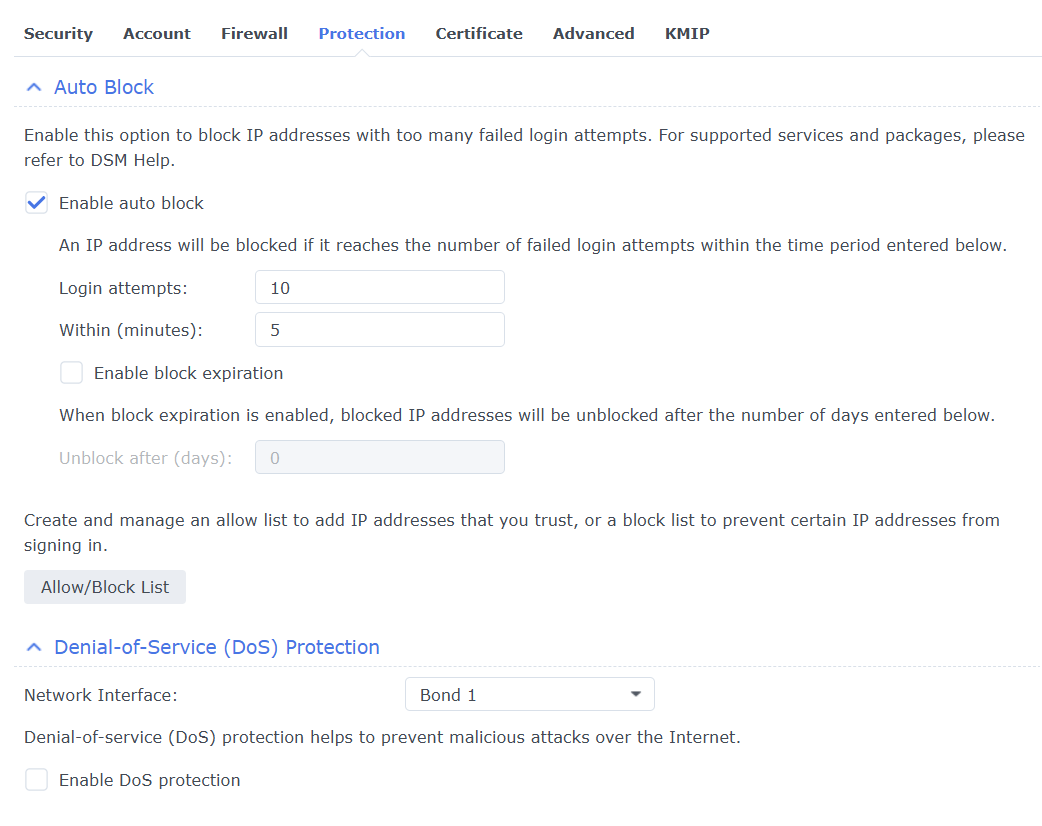Switch to the Security tab
Screen dimensions: 1042x826
click(58, 34)
